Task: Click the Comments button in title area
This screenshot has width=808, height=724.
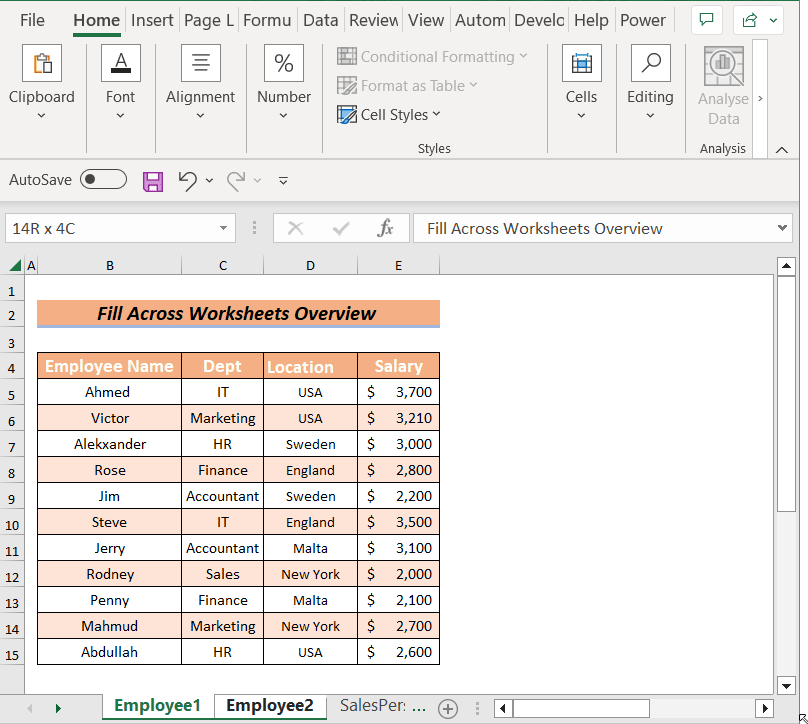Action: (707, 20)
